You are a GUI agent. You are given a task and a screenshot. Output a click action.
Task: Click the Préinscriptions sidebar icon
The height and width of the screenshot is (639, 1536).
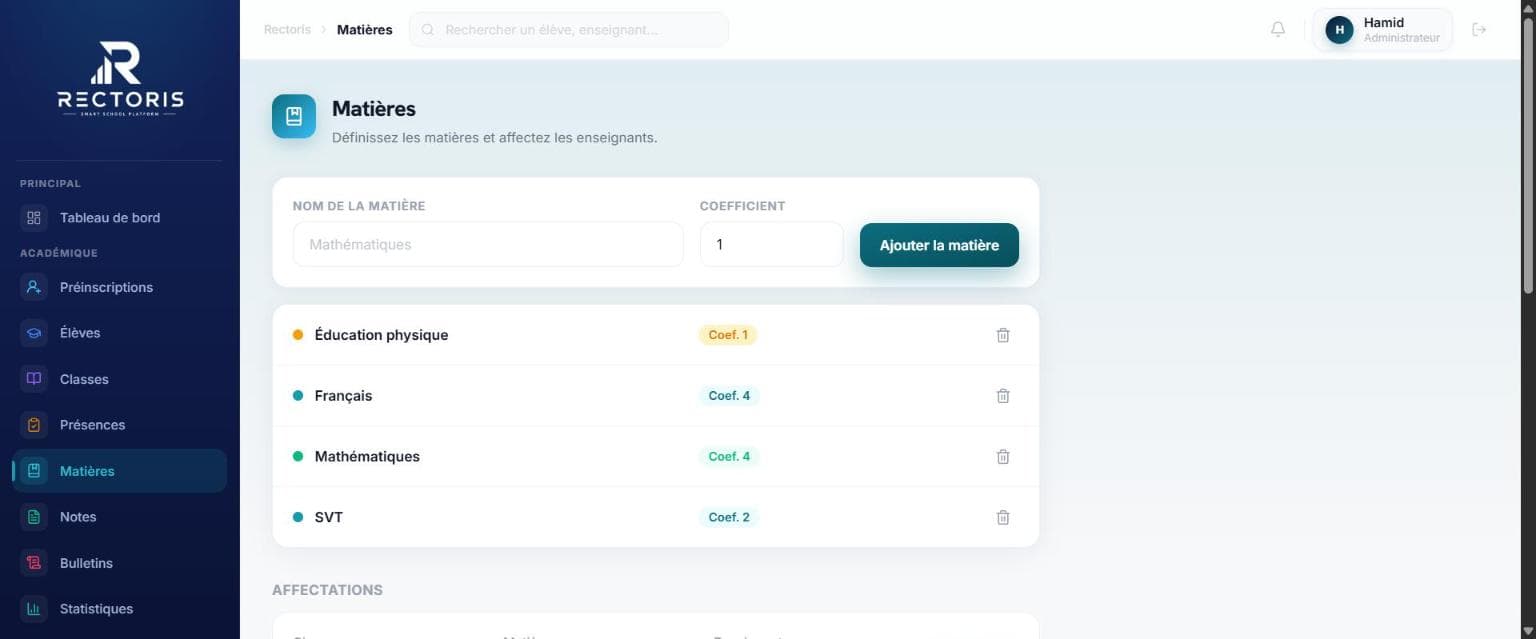pyautogui.click(x=34, y=287)
